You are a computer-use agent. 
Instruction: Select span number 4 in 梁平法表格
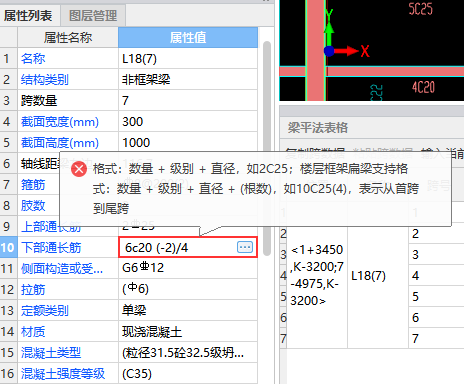click(x=415, y=276)
